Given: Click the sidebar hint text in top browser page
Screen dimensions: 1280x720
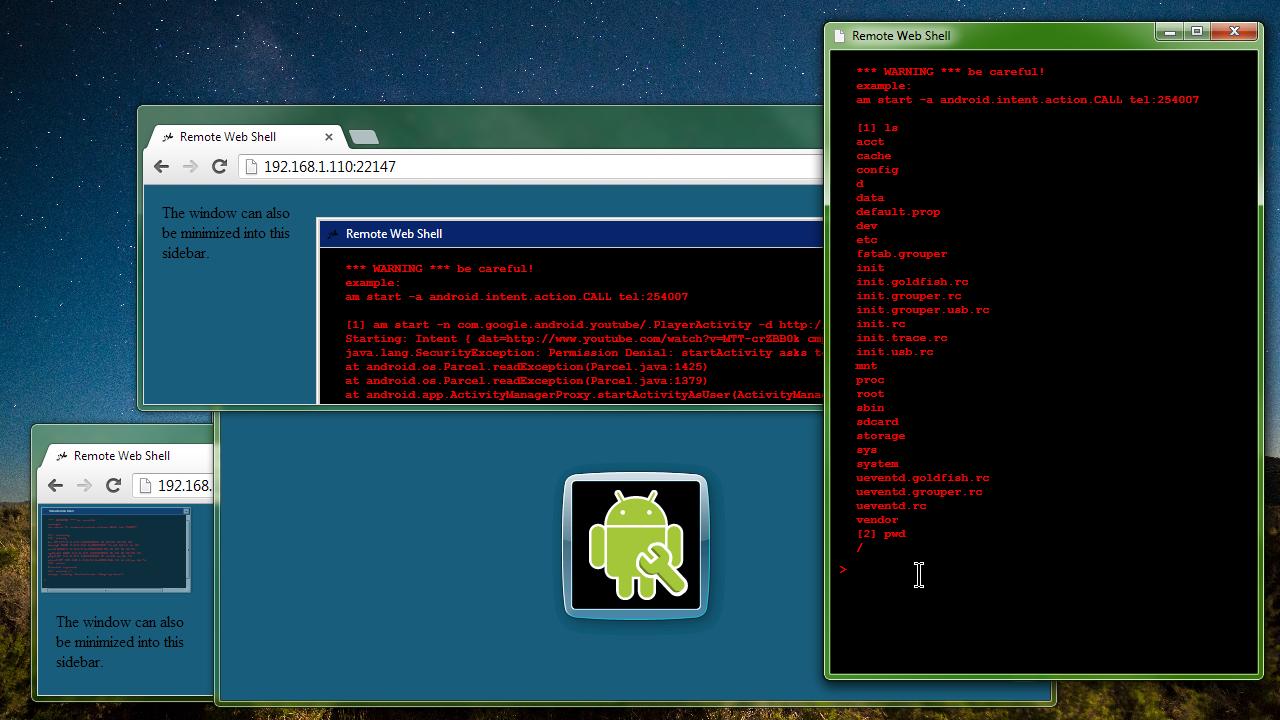Looking at the screenshot, I should 226,233.
